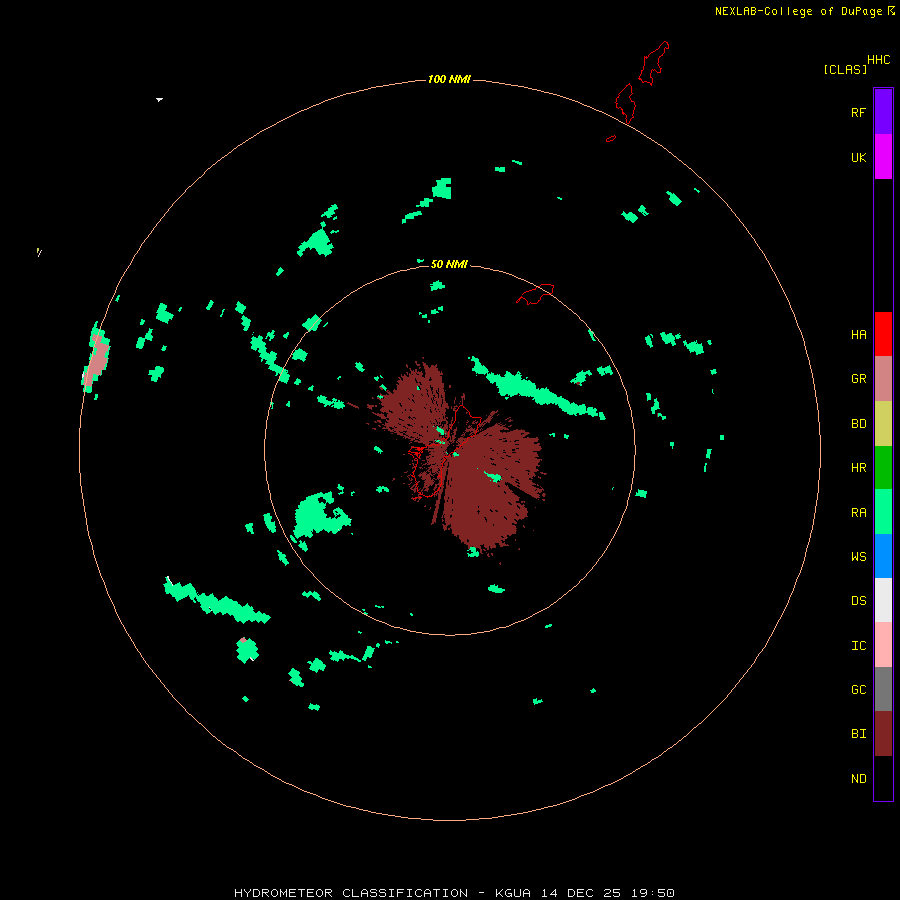Viewport: 900px width, 900px height.
Task: Click the 'IC' legend label
Action: click(x=858, y=646)
